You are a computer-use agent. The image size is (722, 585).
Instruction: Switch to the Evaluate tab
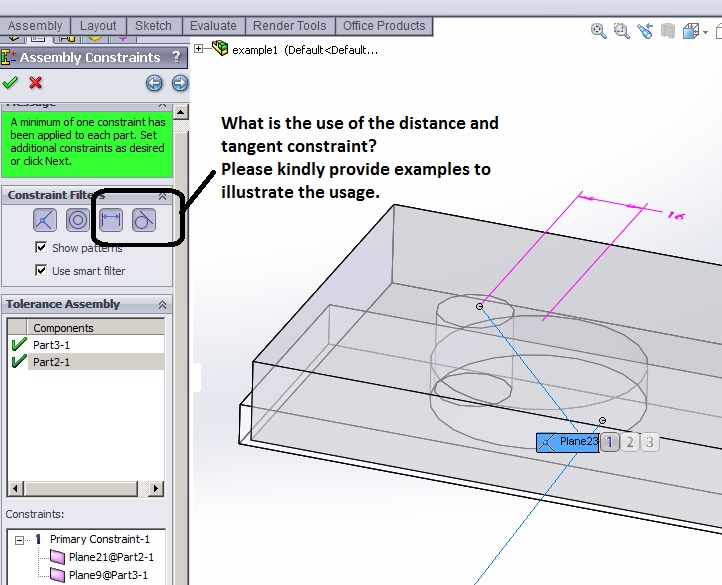(213, 26)
